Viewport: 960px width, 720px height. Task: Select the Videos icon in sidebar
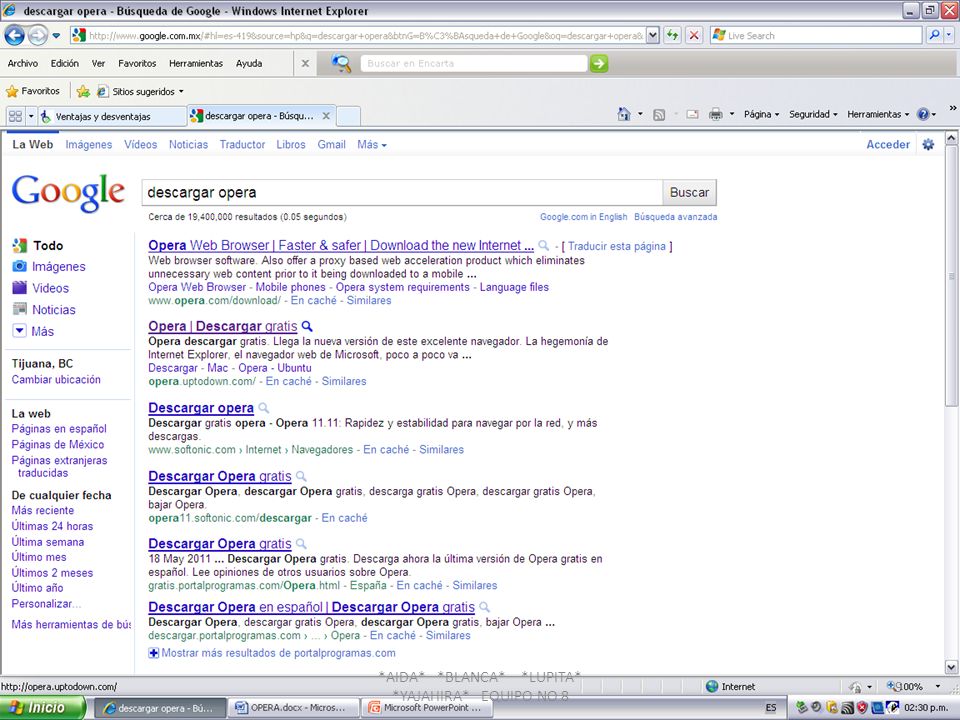tap(20, 288)
